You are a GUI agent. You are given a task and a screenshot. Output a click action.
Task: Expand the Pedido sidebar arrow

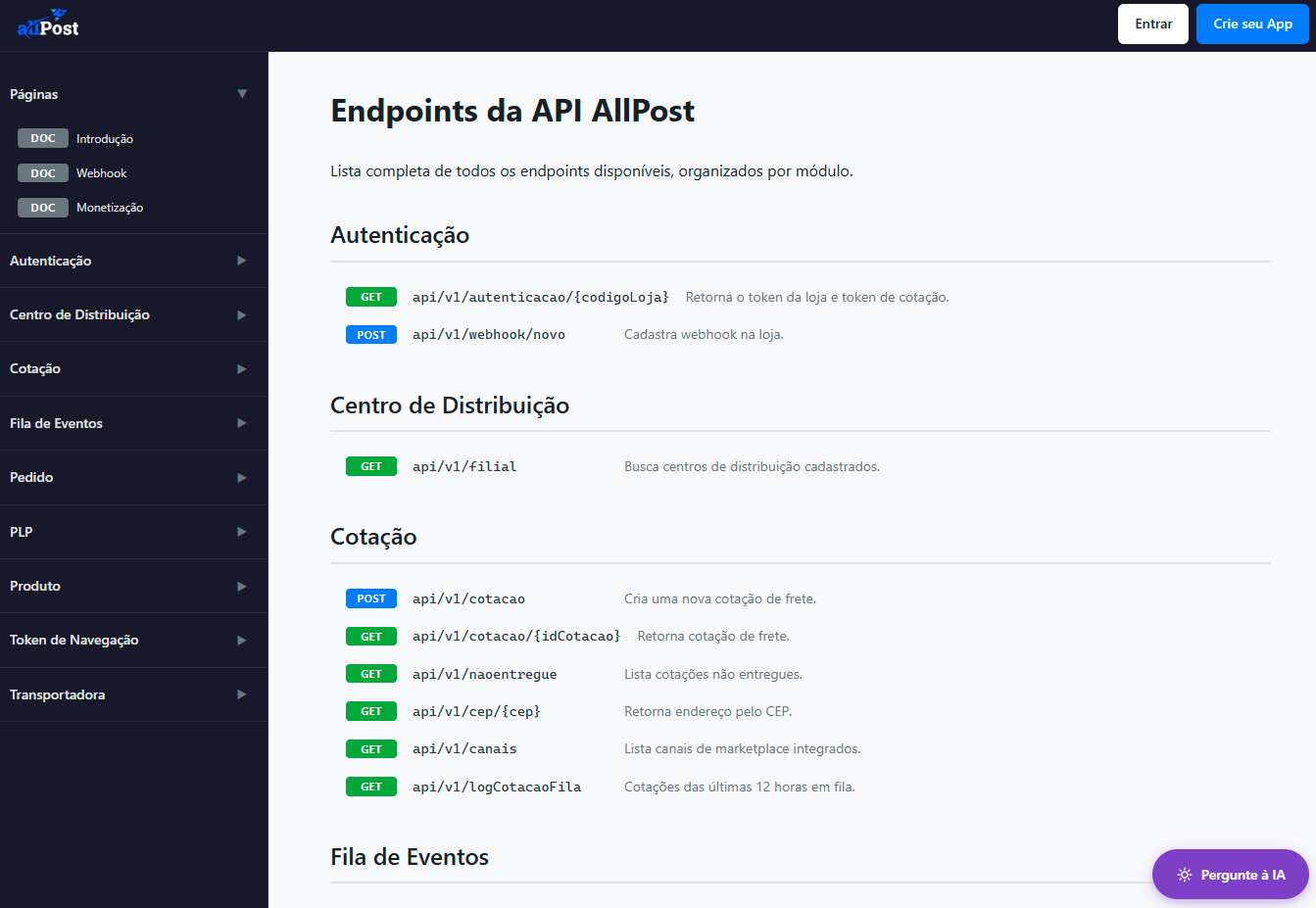pyautogui.click(x=242, y=478)
